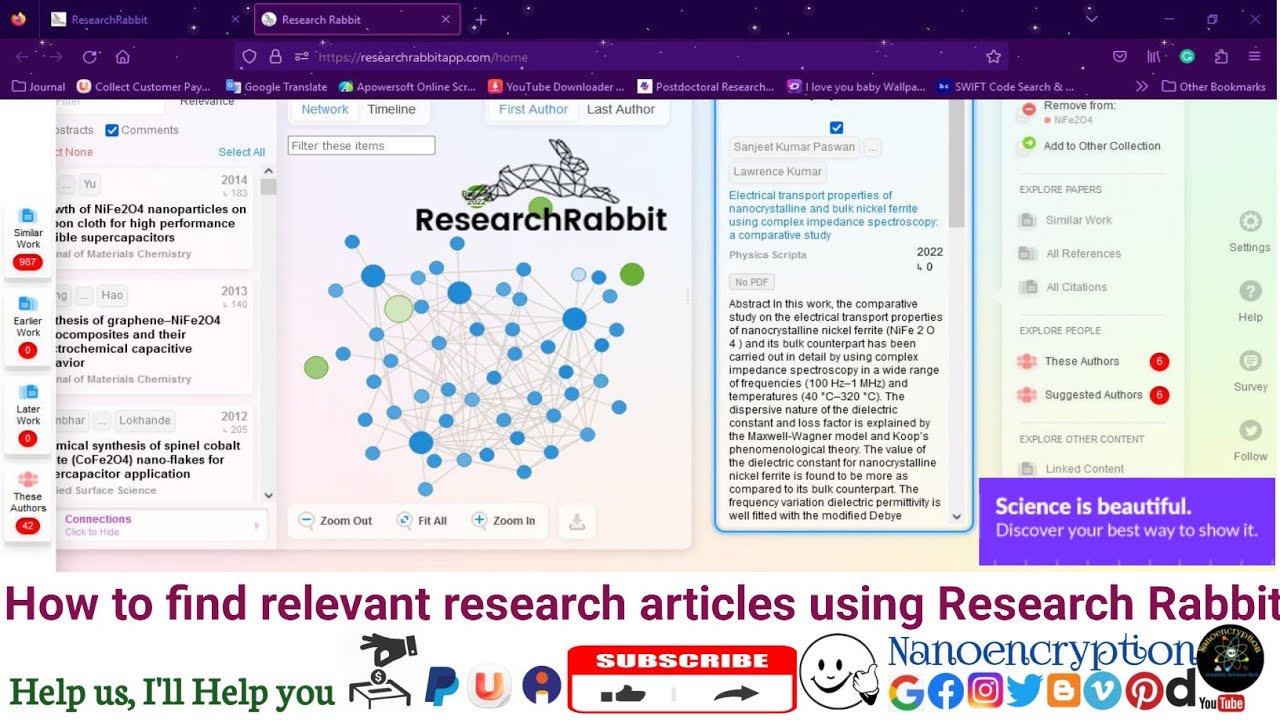Switch to the Network view tab
The width and height of the screenshot is (1280, 720).
[325, 109]
